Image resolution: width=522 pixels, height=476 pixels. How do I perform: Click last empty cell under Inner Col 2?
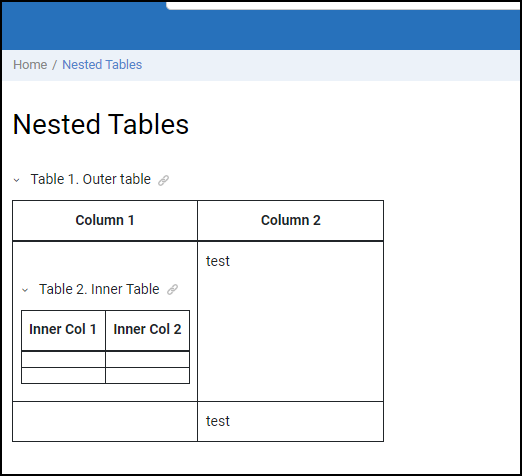point(147,376)
